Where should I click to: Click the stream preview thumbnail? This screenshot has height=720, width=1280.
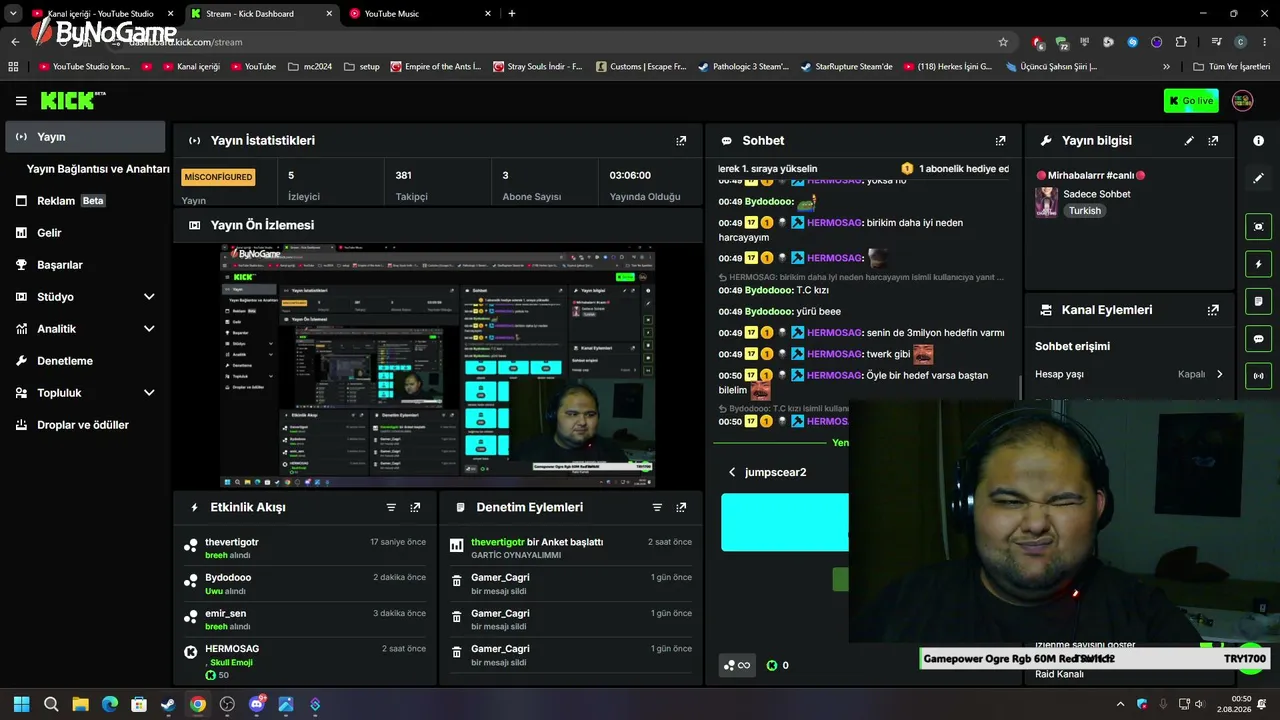[x=438, y=365]
